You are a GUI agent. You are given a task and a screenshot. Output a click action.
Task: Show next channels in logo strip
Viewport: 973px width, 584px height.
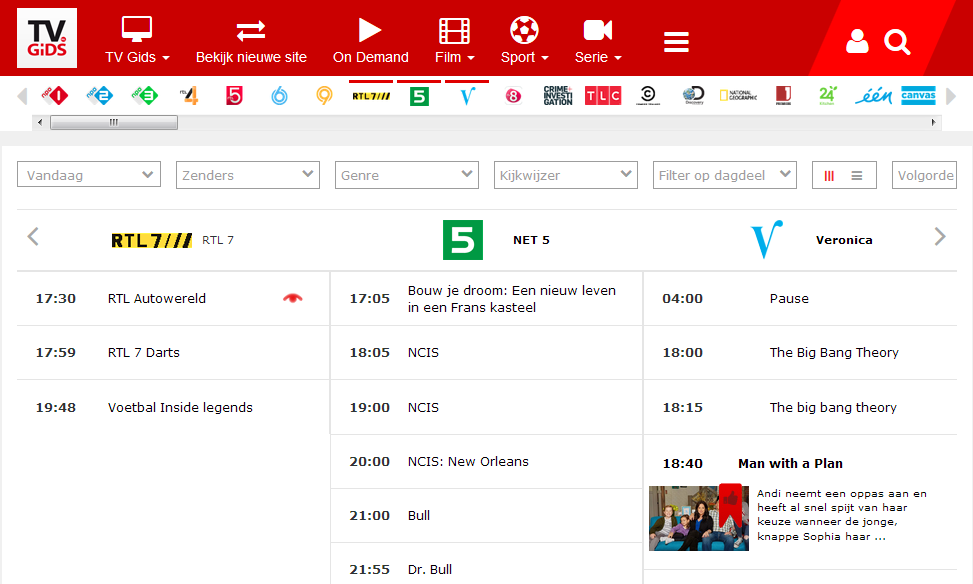951,96
